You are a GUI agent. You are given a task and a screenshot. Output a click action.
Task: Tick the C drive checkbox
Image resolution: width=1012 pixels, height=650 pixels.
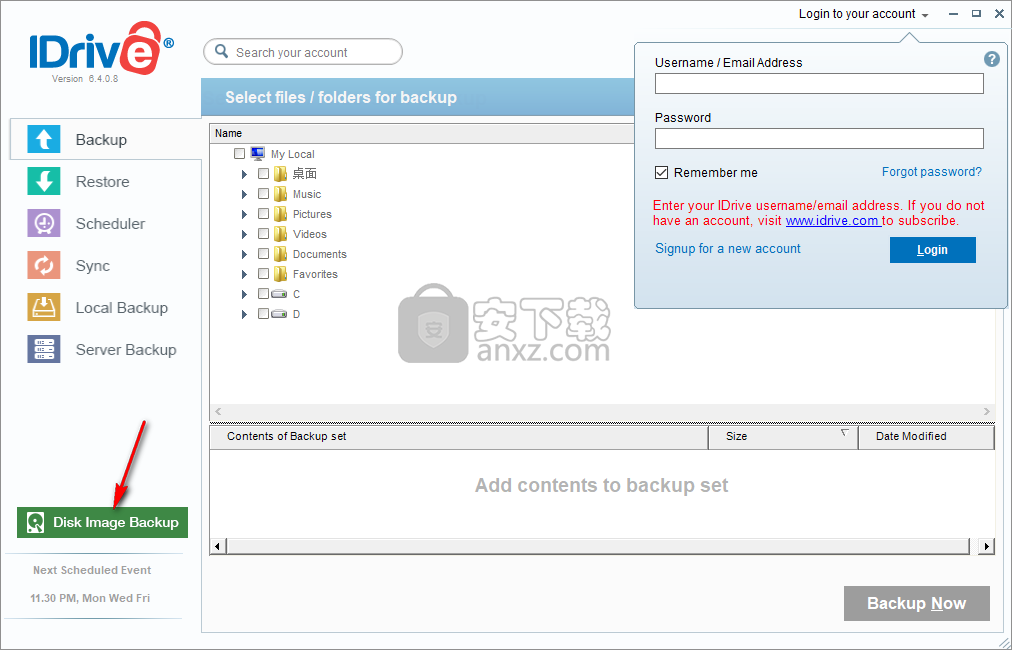263,294
